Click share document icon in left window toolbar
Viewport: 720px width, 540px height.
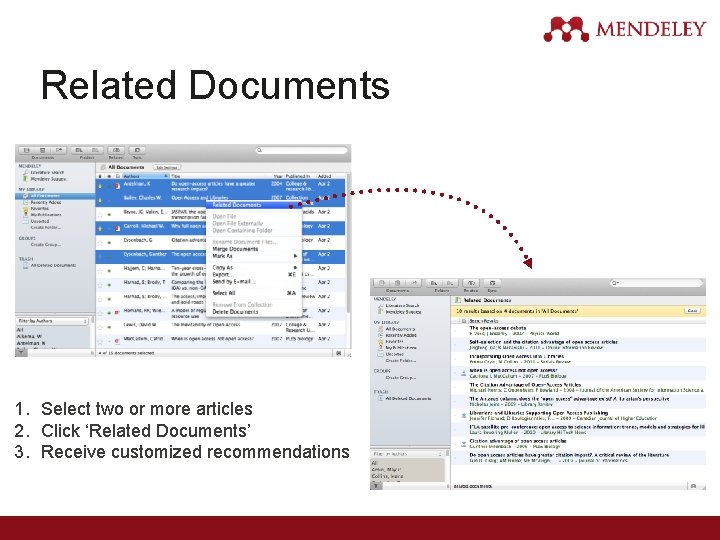coord(58,150)
